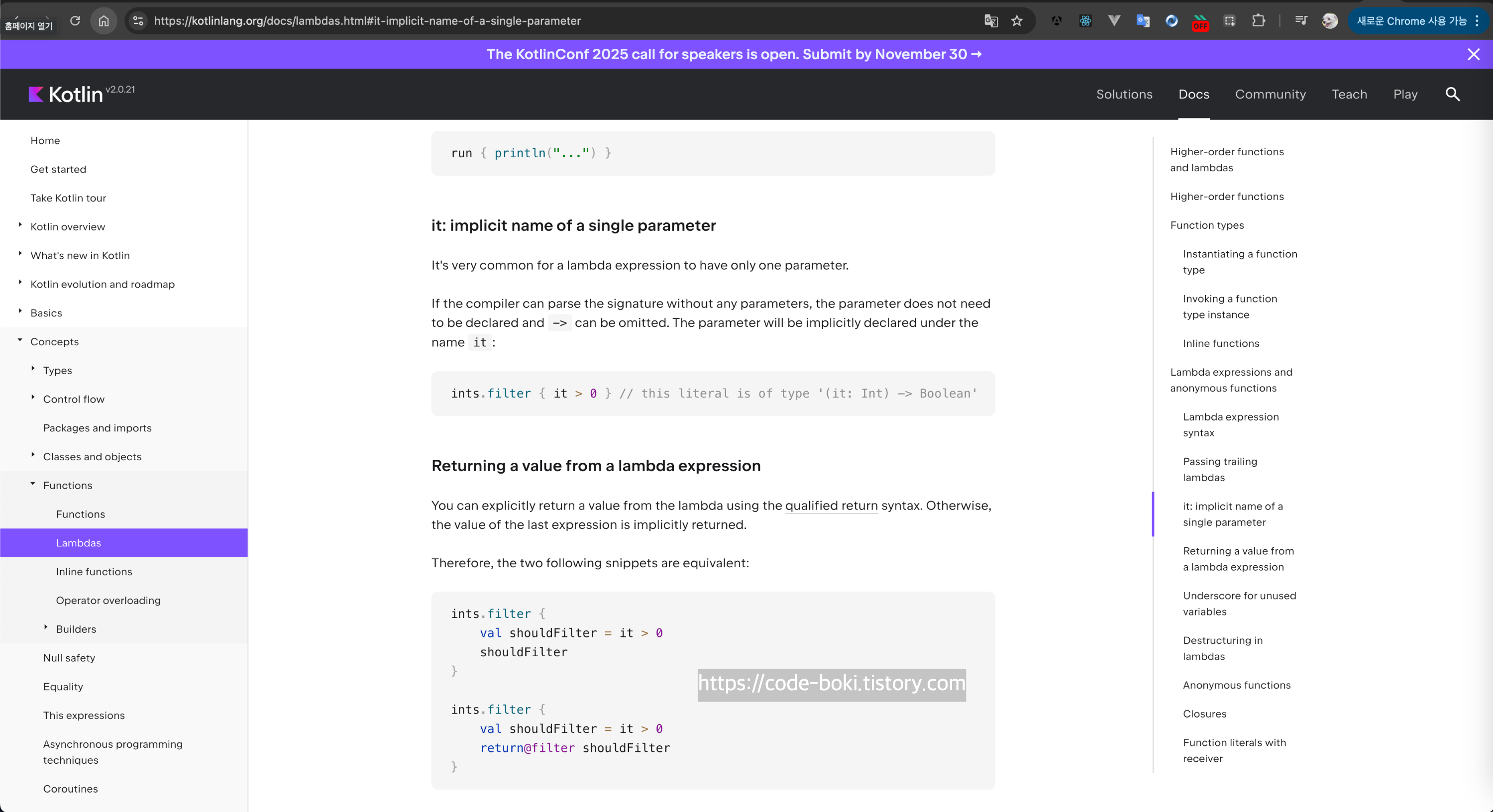
Task: Click the browser home icon
Action: 104,21
